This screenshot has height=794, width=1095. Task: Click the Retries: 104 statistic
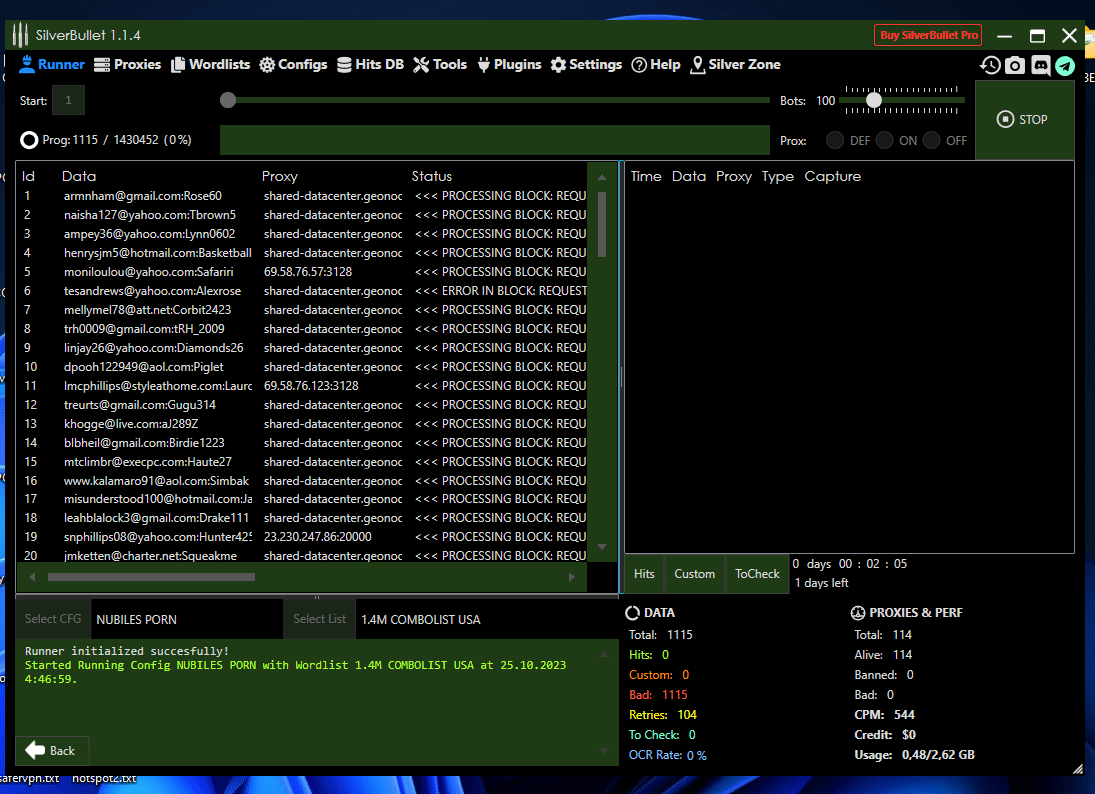coord(663,714)
